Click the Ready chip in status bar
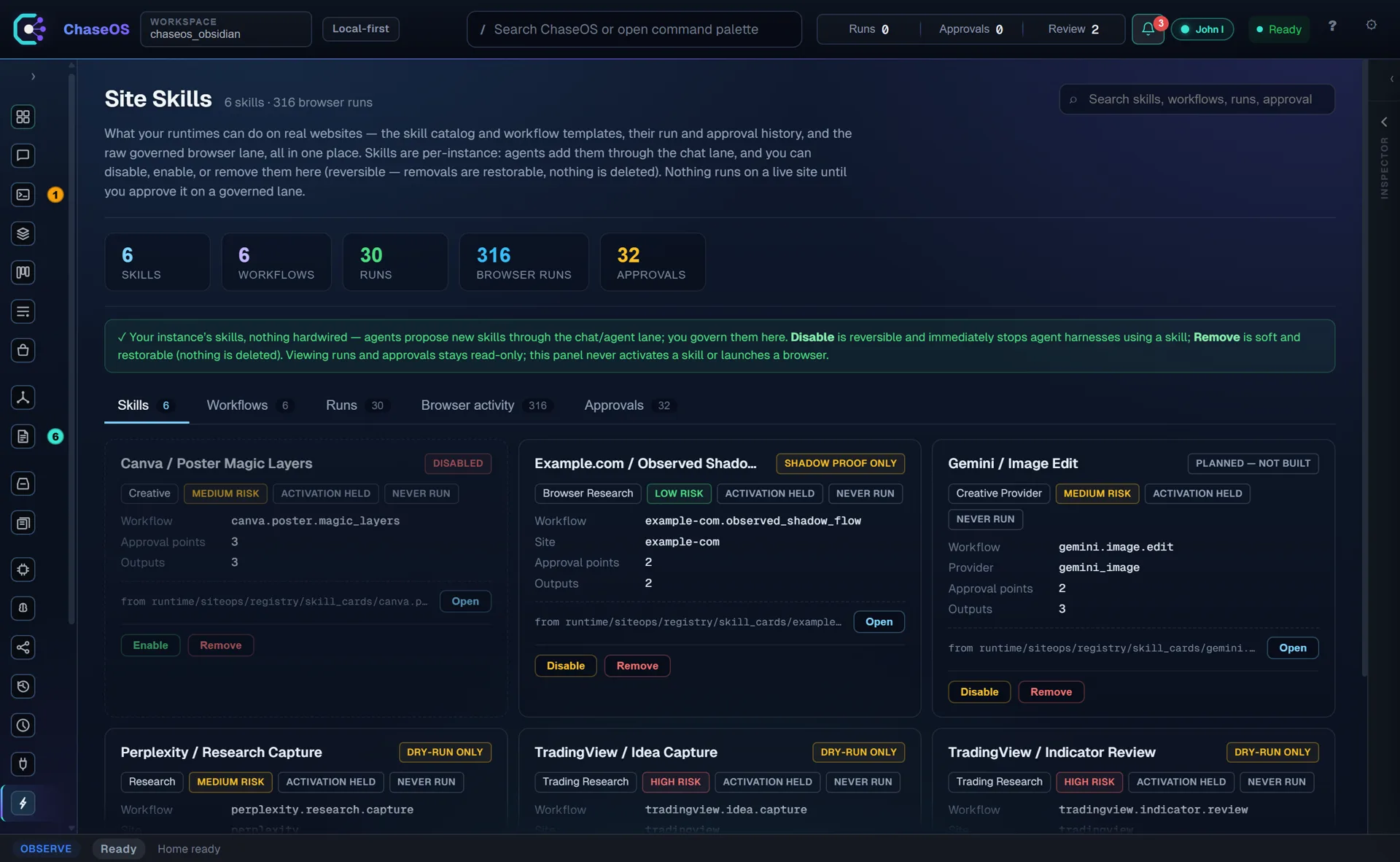This screenshot has width=1400, height=862. coord(119,849)
